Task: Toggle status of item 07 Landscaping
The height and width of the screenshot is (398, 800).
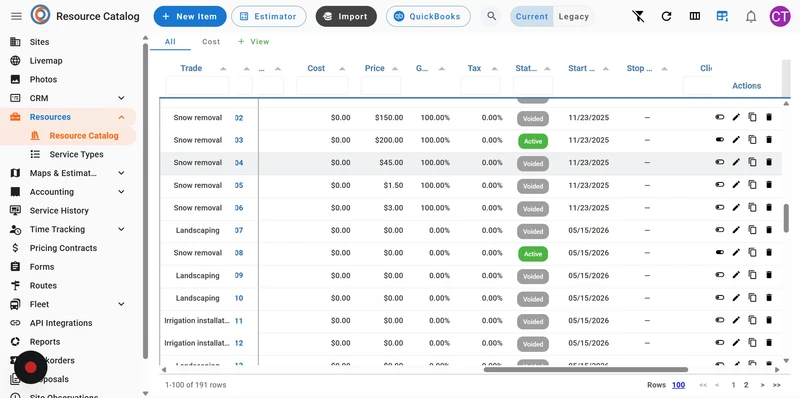Action: [719, 230]
